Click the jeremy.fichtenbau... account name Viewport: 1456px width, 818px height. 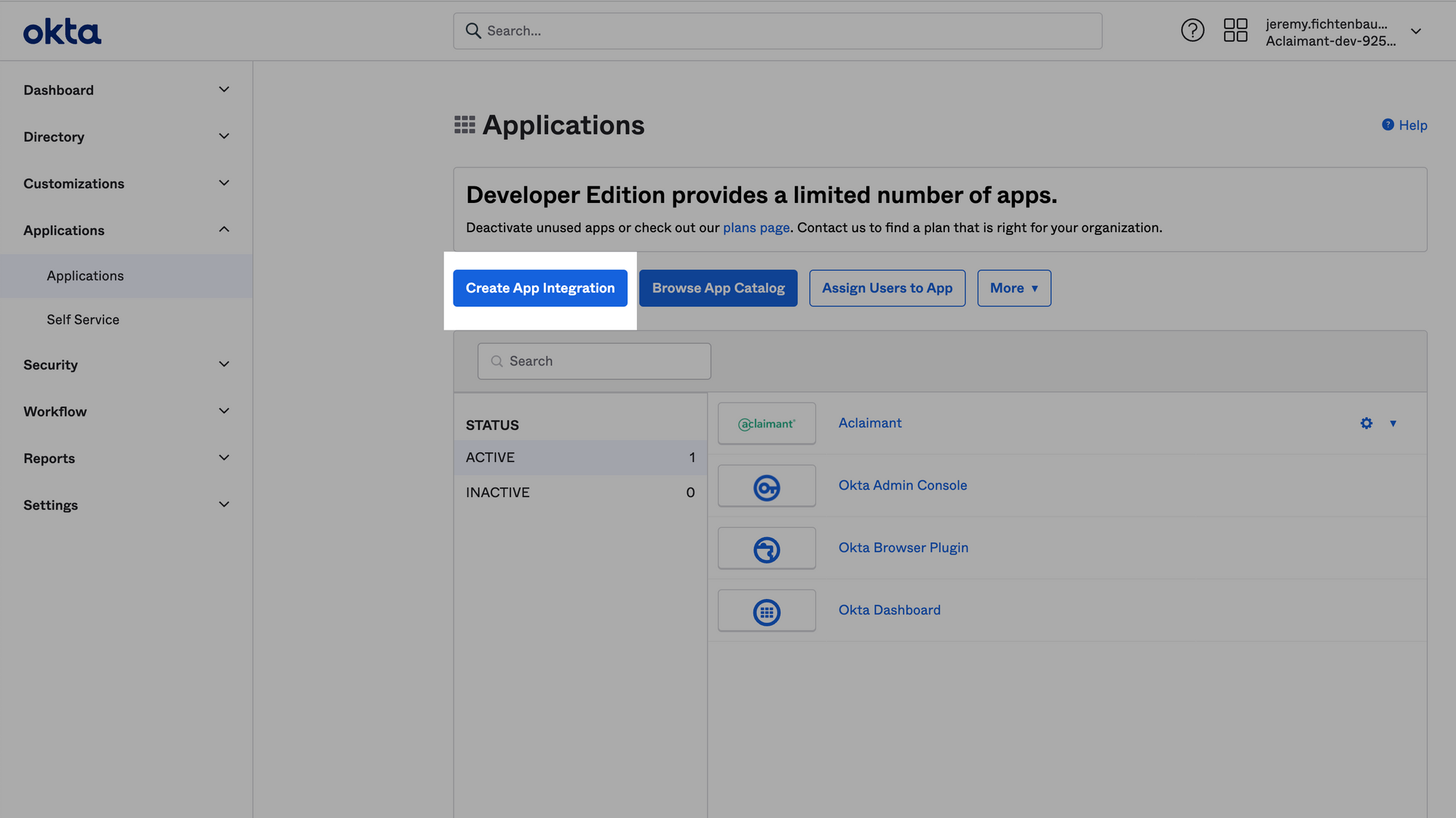click(1326, 24)
